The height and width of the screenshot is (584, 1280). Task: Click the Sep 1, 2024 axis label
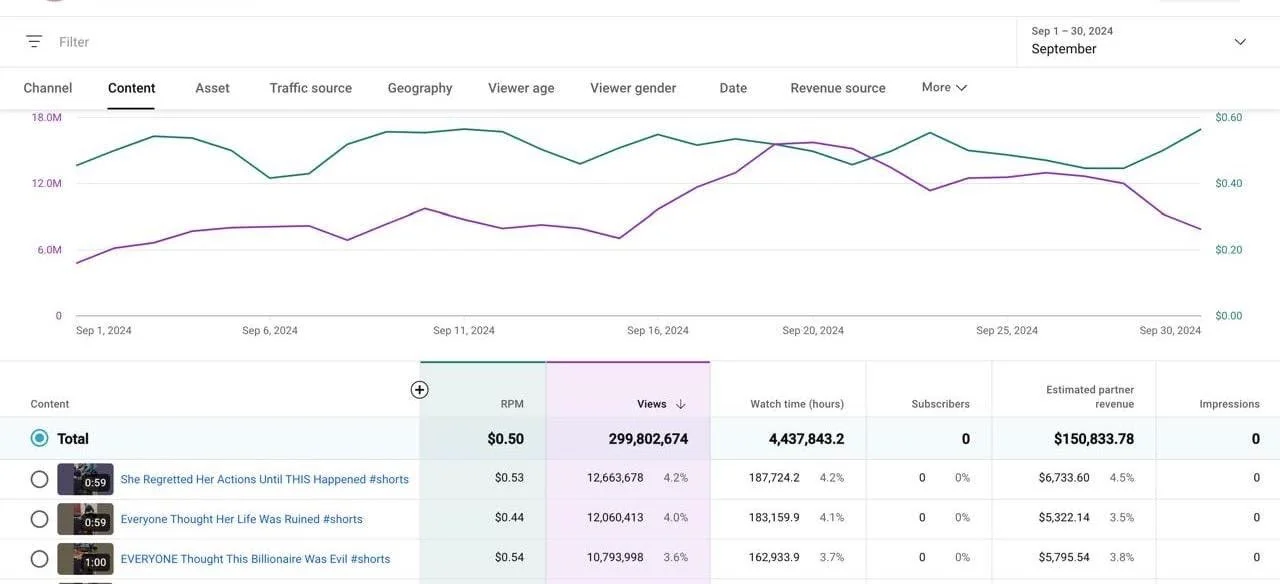(x=104, y=330)
